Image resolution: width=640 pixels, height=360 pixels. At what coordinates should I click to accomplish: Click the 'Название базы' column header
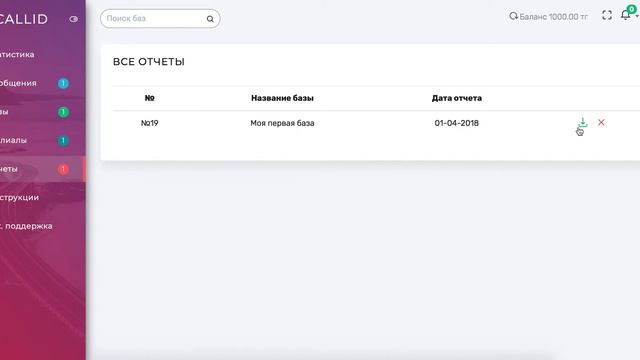tap(282, 98)
